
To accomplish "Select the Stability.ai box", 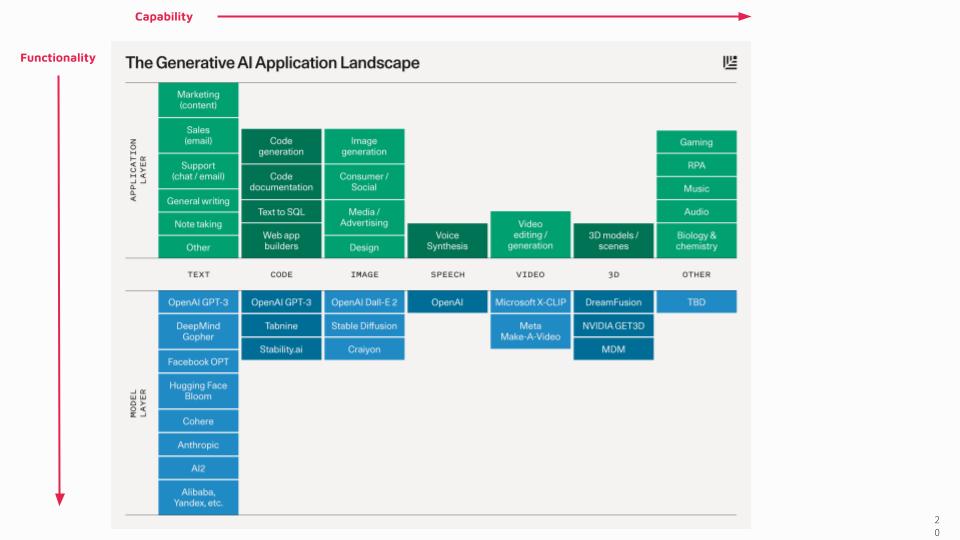I will 281,349.
